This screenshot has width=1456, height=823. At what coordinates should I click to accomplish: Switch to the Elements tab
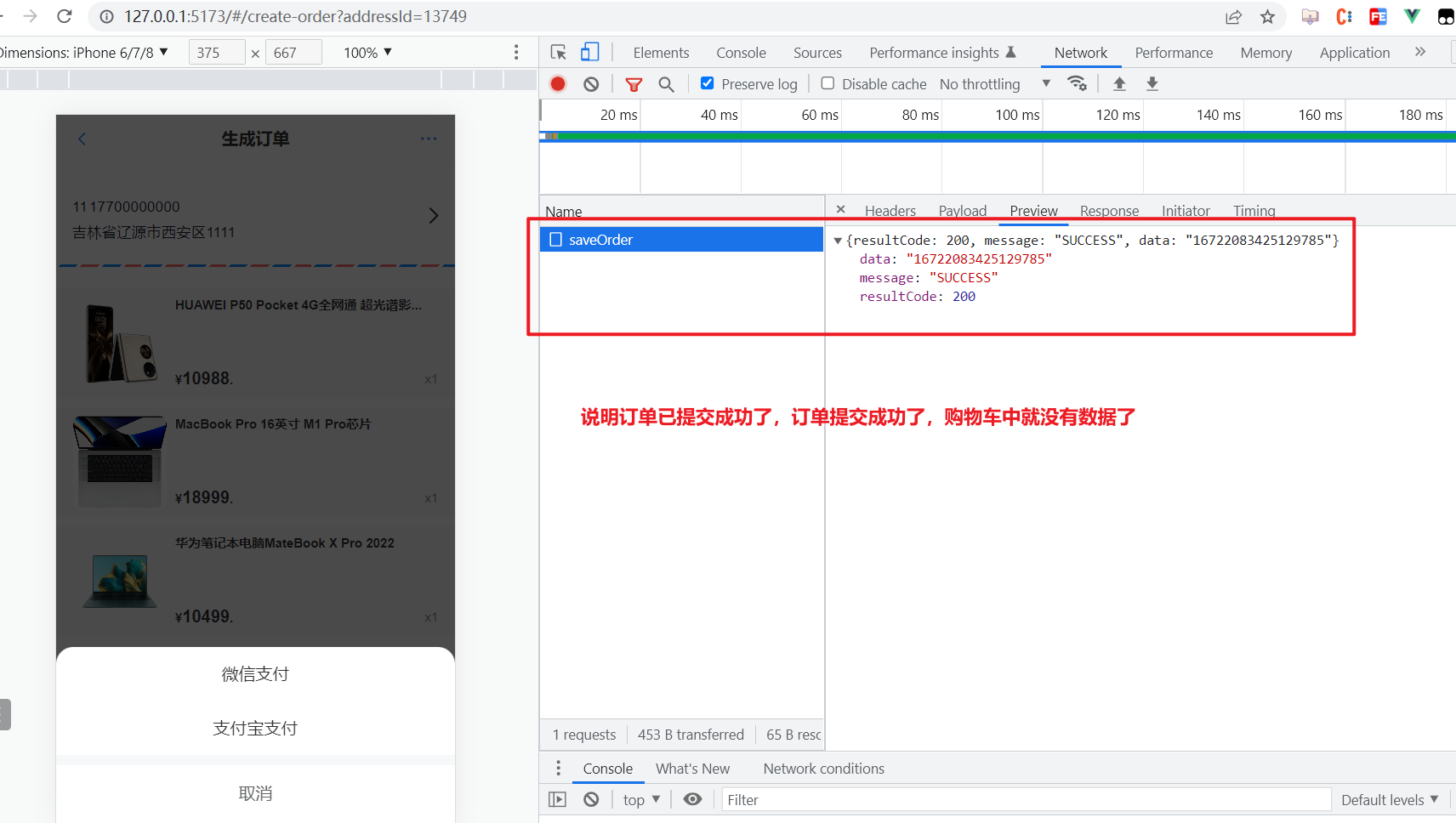pyautogui.click(x=661, y=53)
